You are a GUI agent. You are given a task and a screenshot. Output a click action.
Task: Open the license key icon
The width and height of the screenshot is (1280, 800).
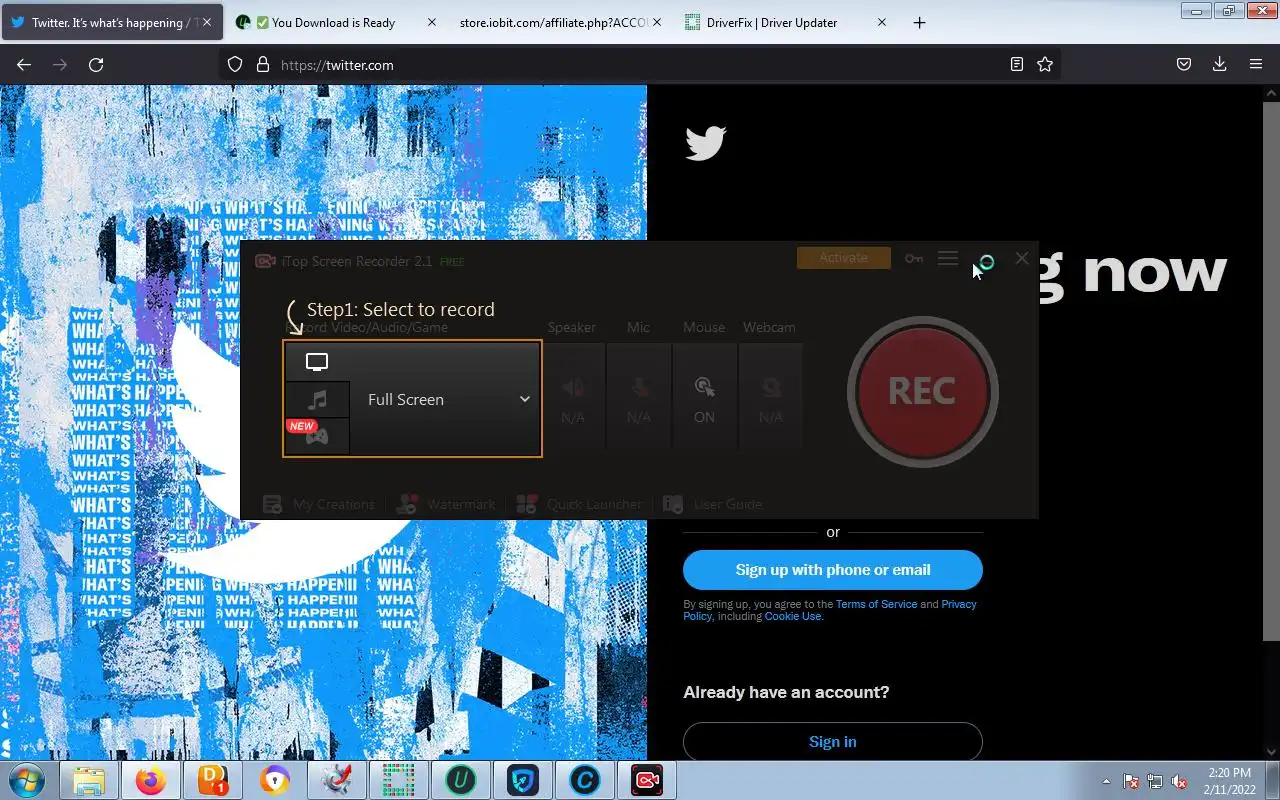click(x=913, y=259)
